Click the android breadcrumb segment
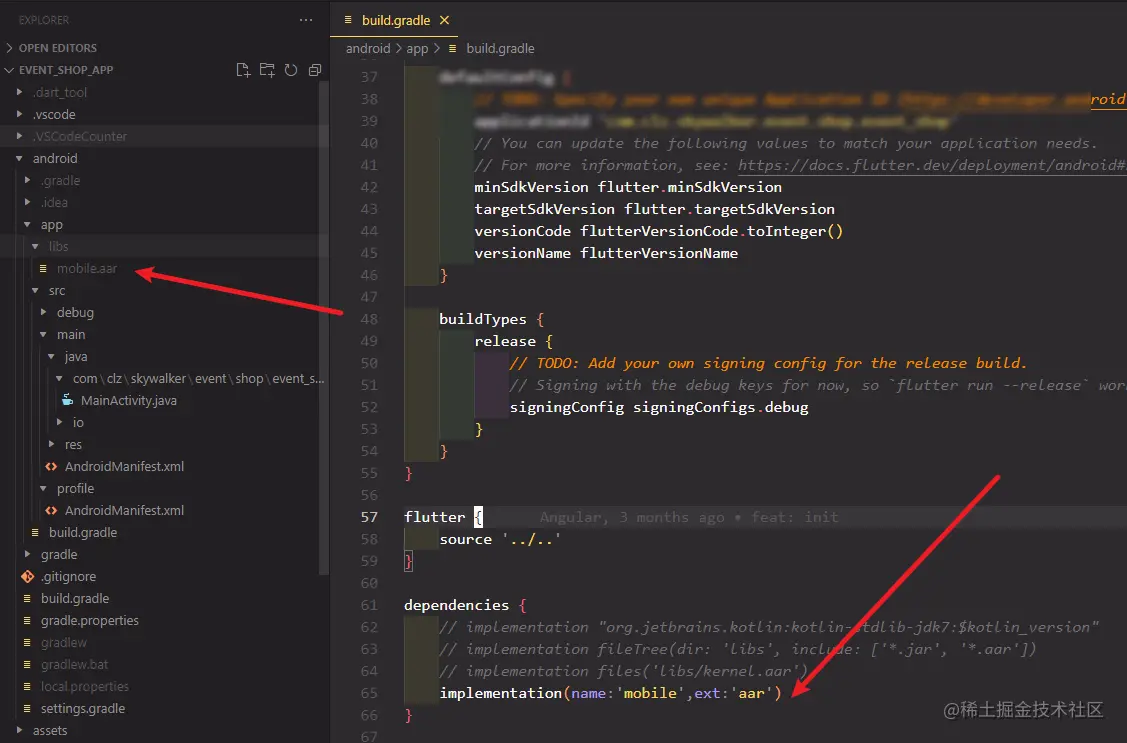 point(368,48)
